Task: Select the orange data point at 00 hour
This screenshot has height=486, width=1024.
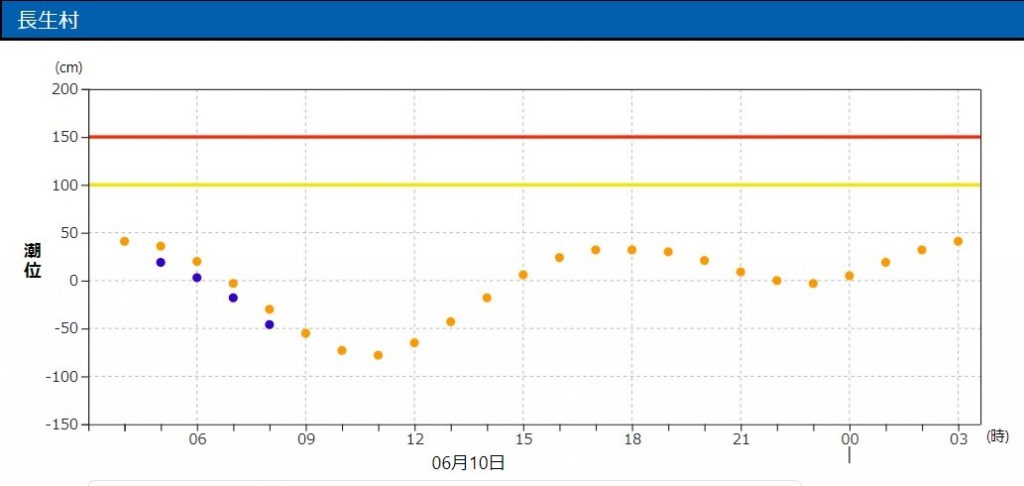Action: pos(850,276)
